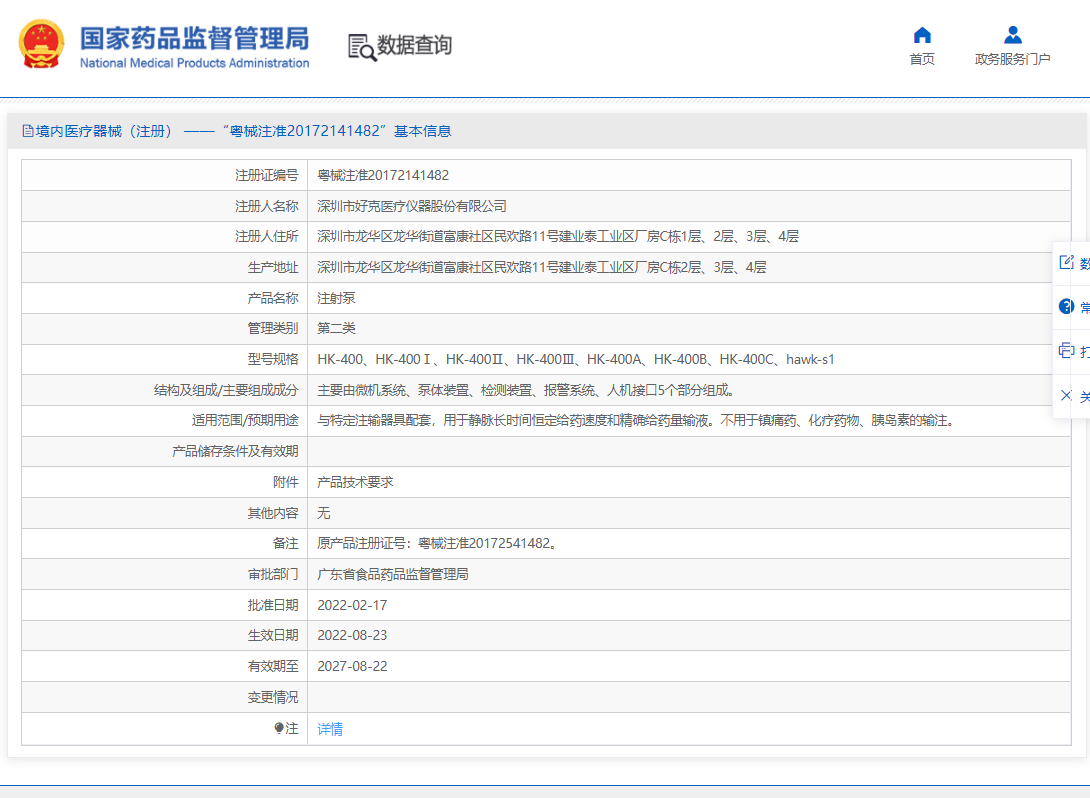Viewport: 1090px width, 798px height.
Task: Click the 其他内容 row label
Action: click(272, 513)
